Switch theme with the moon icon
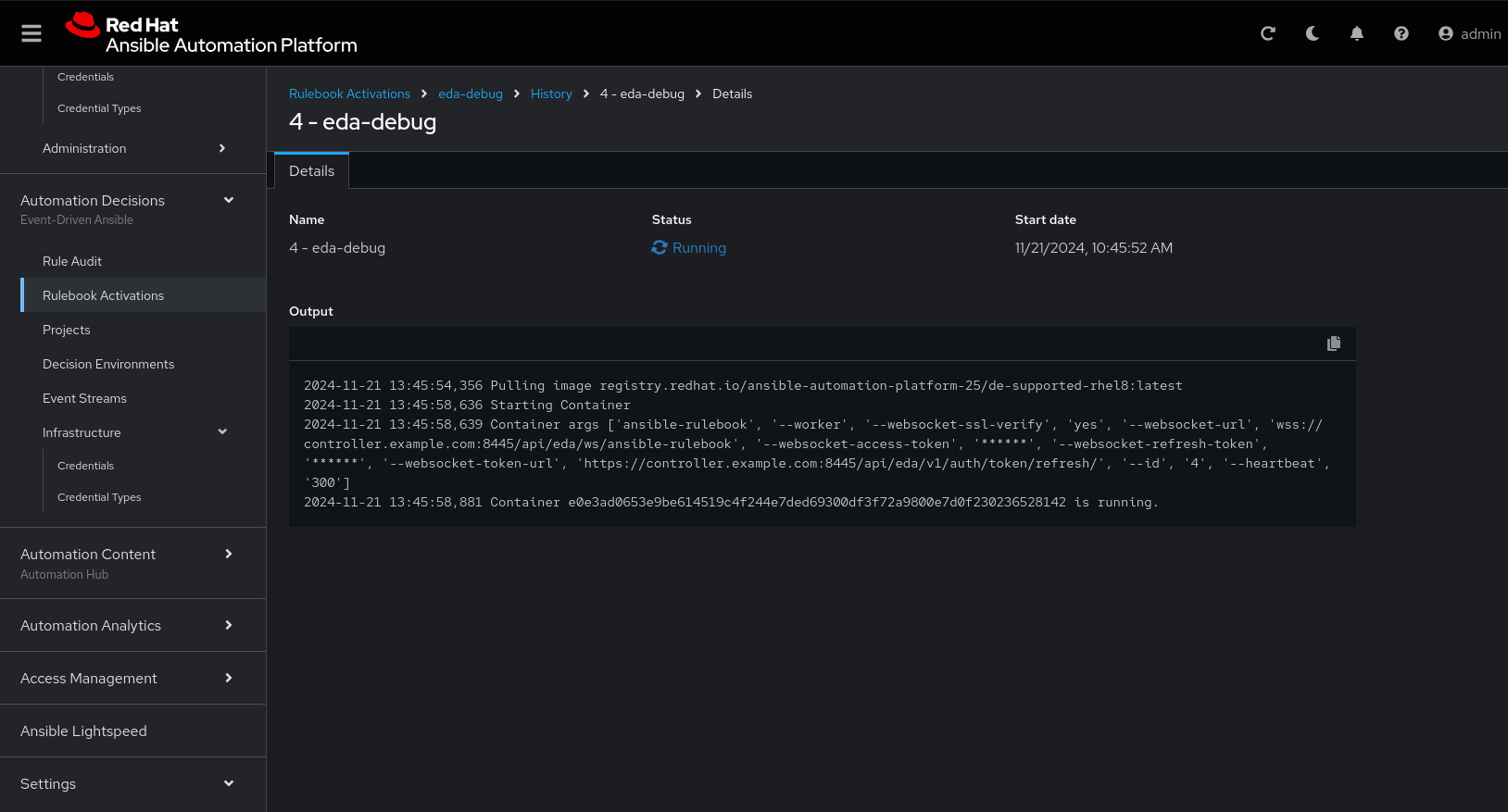The image size is (1508, 812). [1313, 33]
